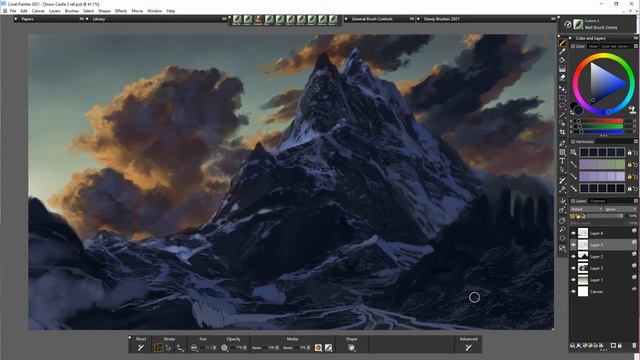Open the Size brush control icon
The width and height of the screenshot is (640, 360).
coord(194,348)
